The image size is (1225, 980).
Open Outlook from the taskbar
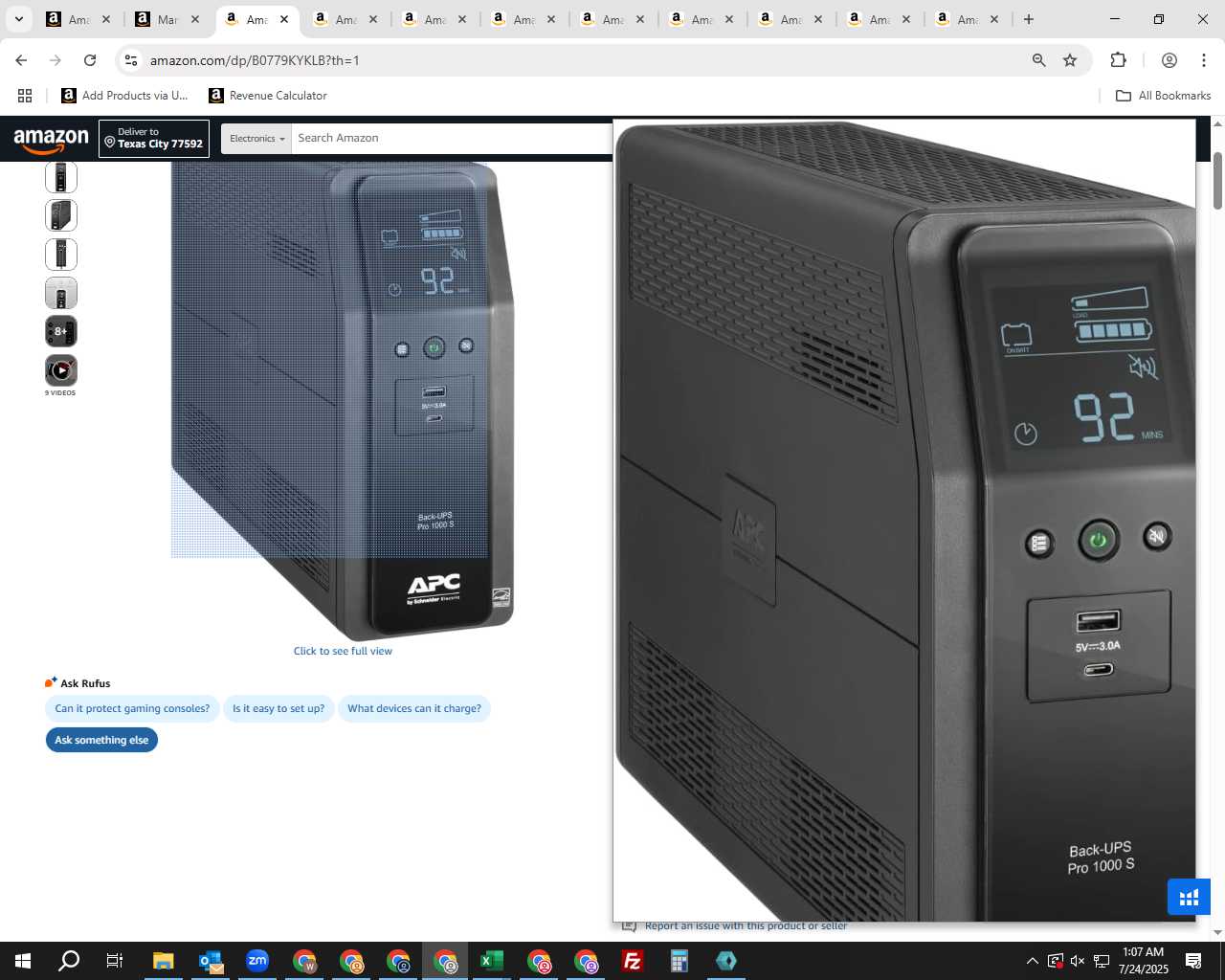pos(211,961)
